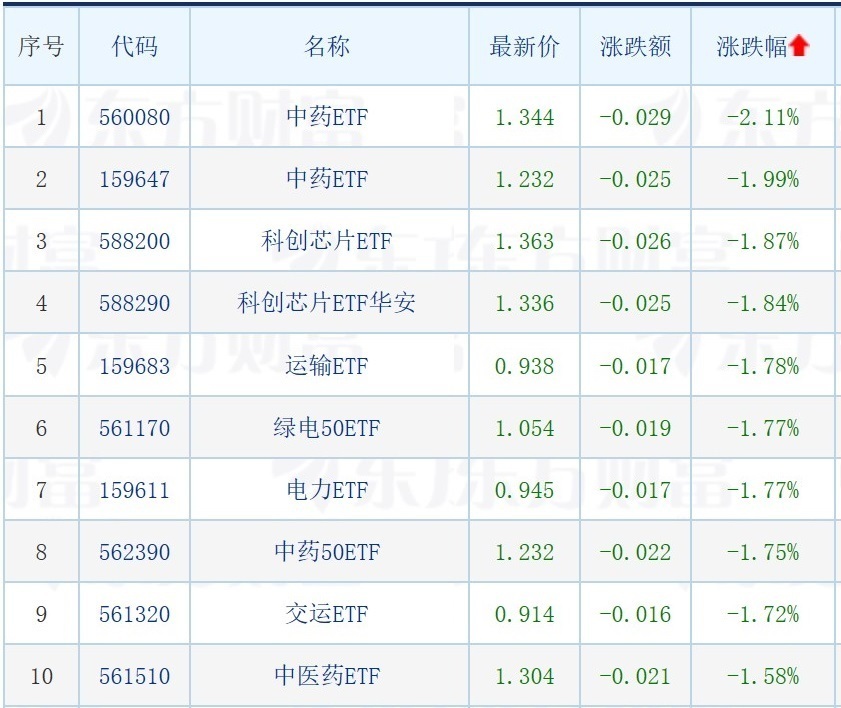Sort by the 最新价 column header
Screen dimensions: 841x708
[x=524, y=47]
